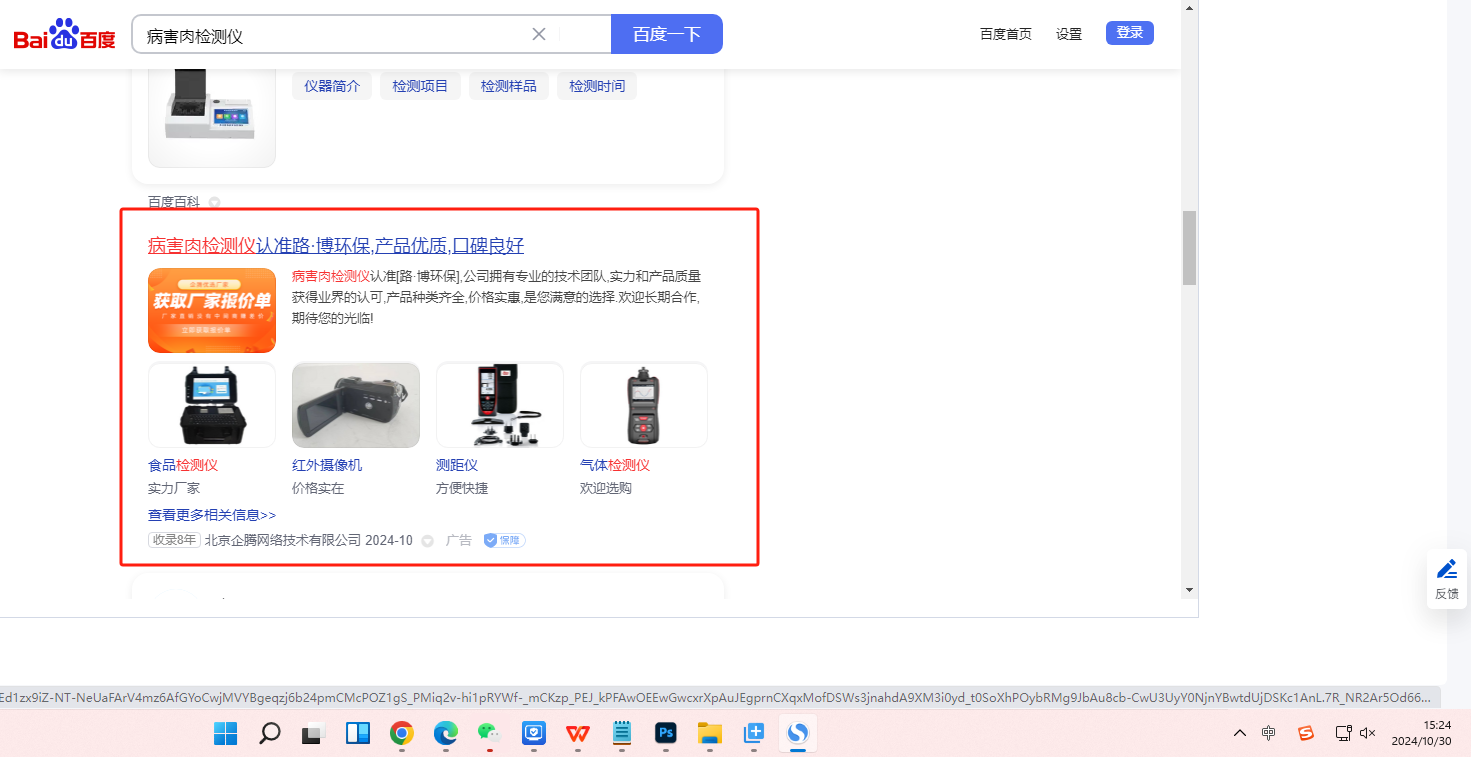Viewport: 1471px width, 757px height.
Task: Select the 检测项目 tag
Action: (420, 86)
